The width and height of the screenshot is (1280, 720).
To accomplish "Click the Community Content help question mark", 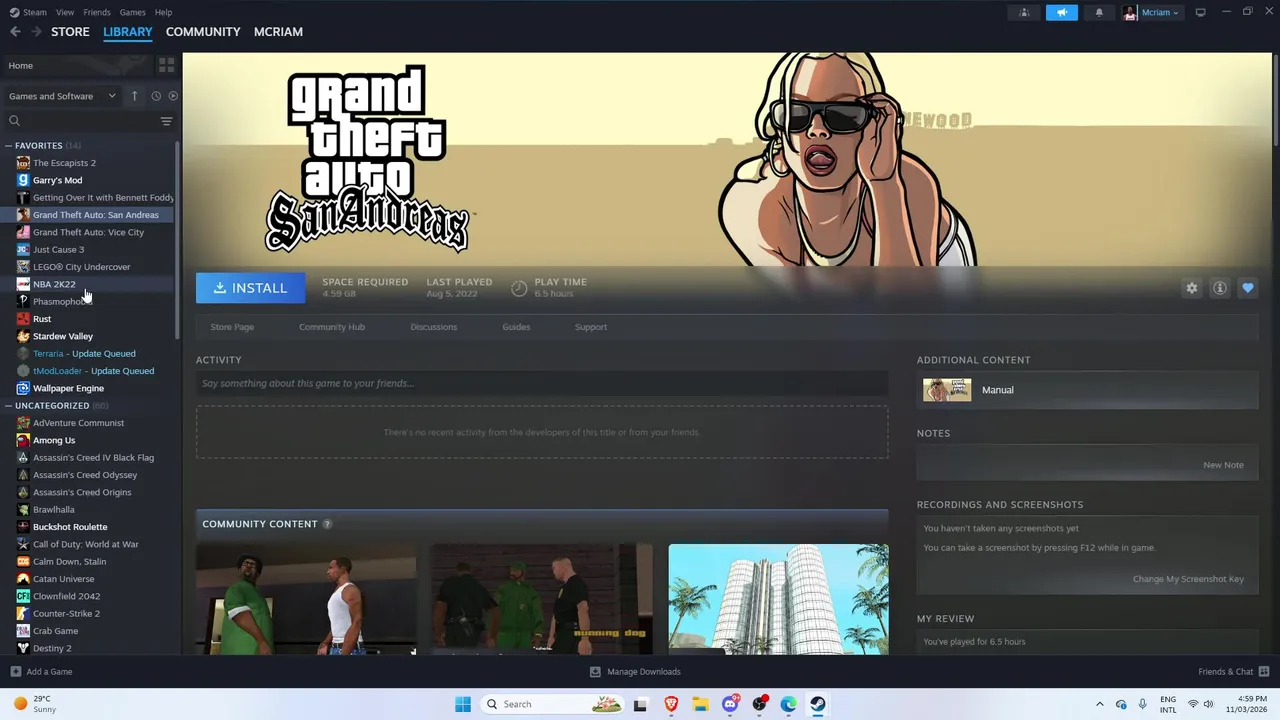I will click(x=327, y=524).
